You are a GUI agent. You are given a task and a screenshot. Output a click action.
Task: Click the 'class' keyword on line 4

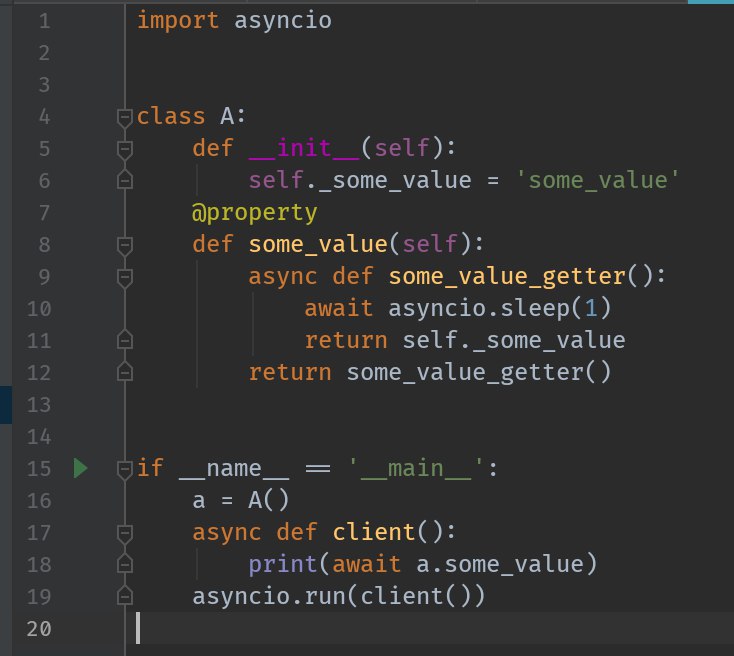tap(171, 116)
